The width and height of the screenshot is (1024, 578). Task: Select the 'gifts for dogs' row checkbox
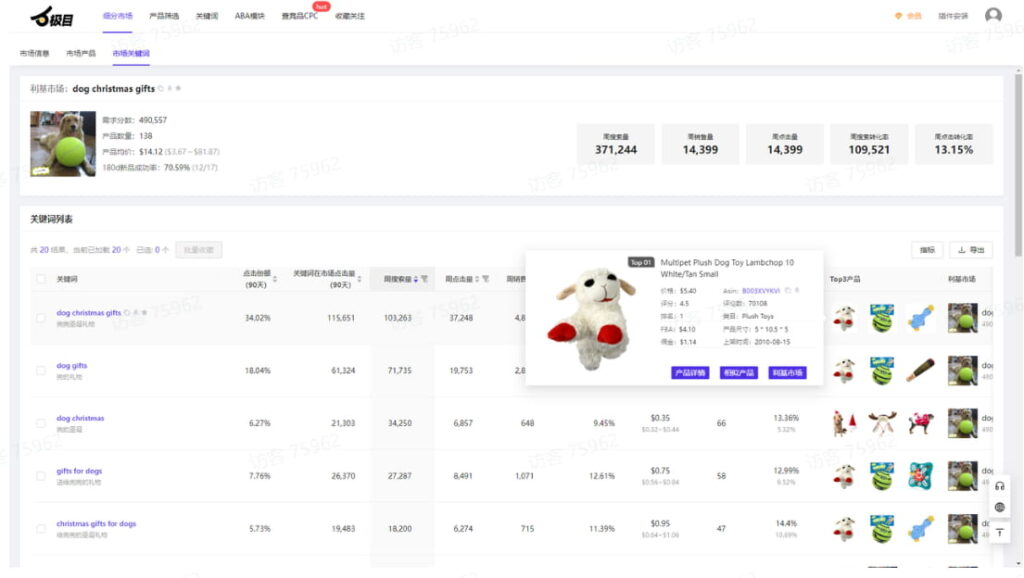(41, 475)
